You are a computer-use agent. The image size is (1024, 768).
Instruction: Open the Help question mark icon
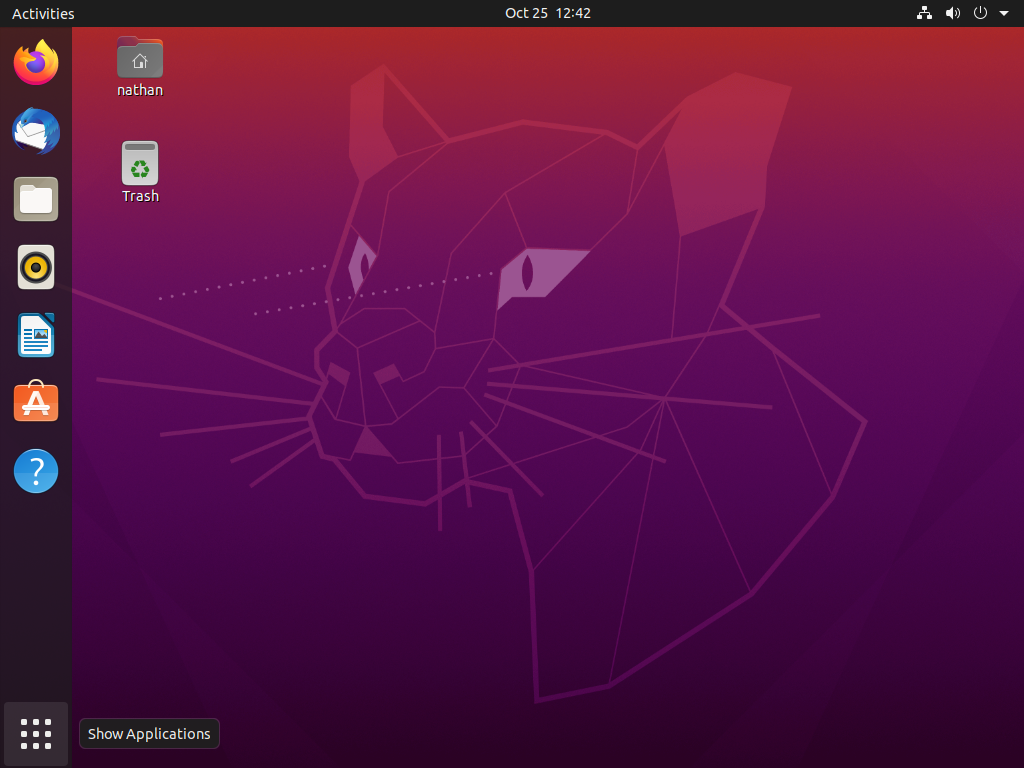click(36, 470)
